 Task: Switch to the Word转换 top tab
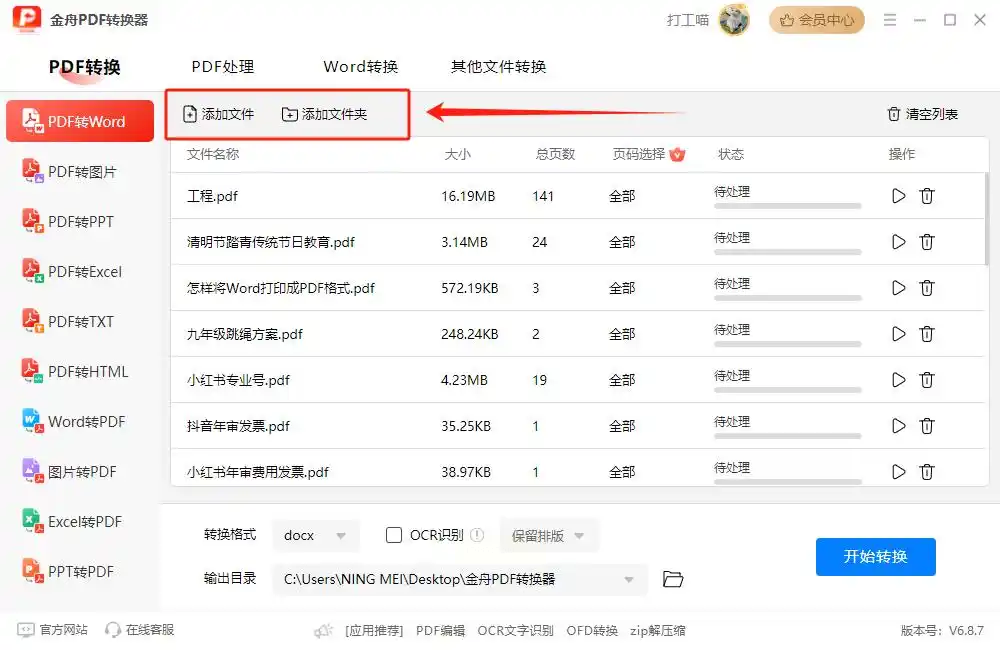(360, 66)
